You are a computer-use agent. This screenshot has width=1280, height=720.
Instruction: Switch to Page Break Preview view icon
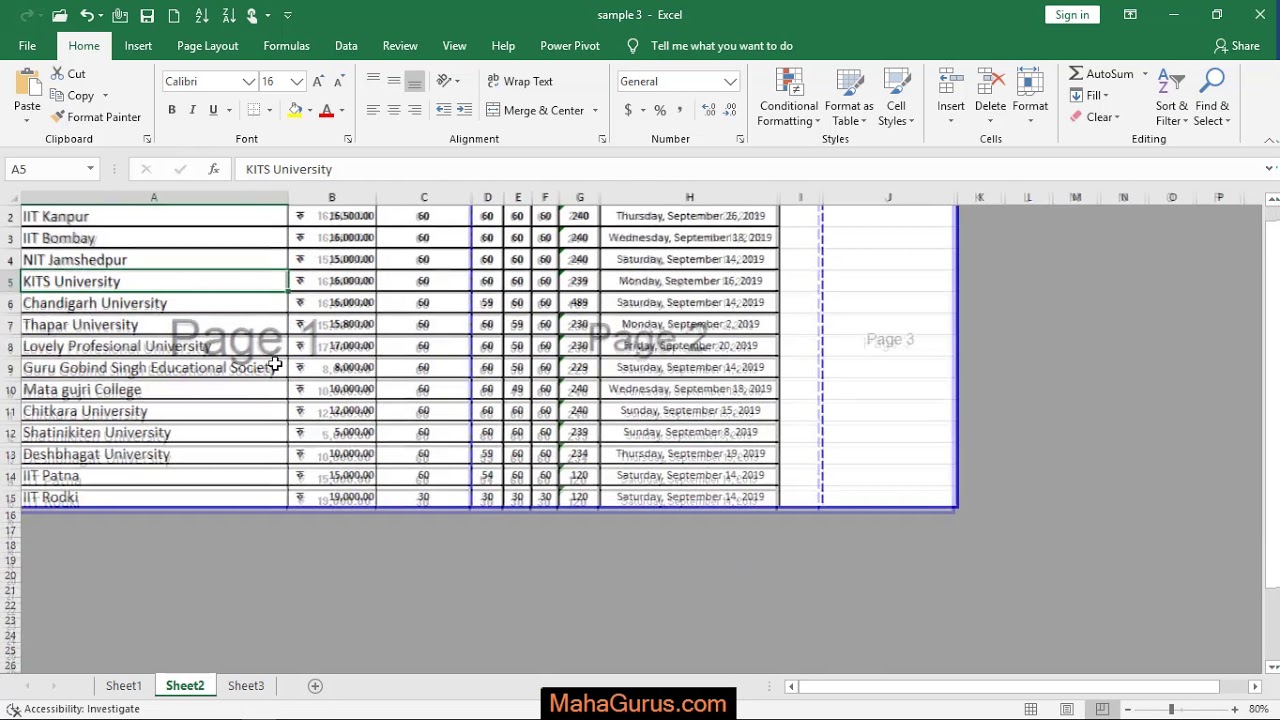point(1102,709)
